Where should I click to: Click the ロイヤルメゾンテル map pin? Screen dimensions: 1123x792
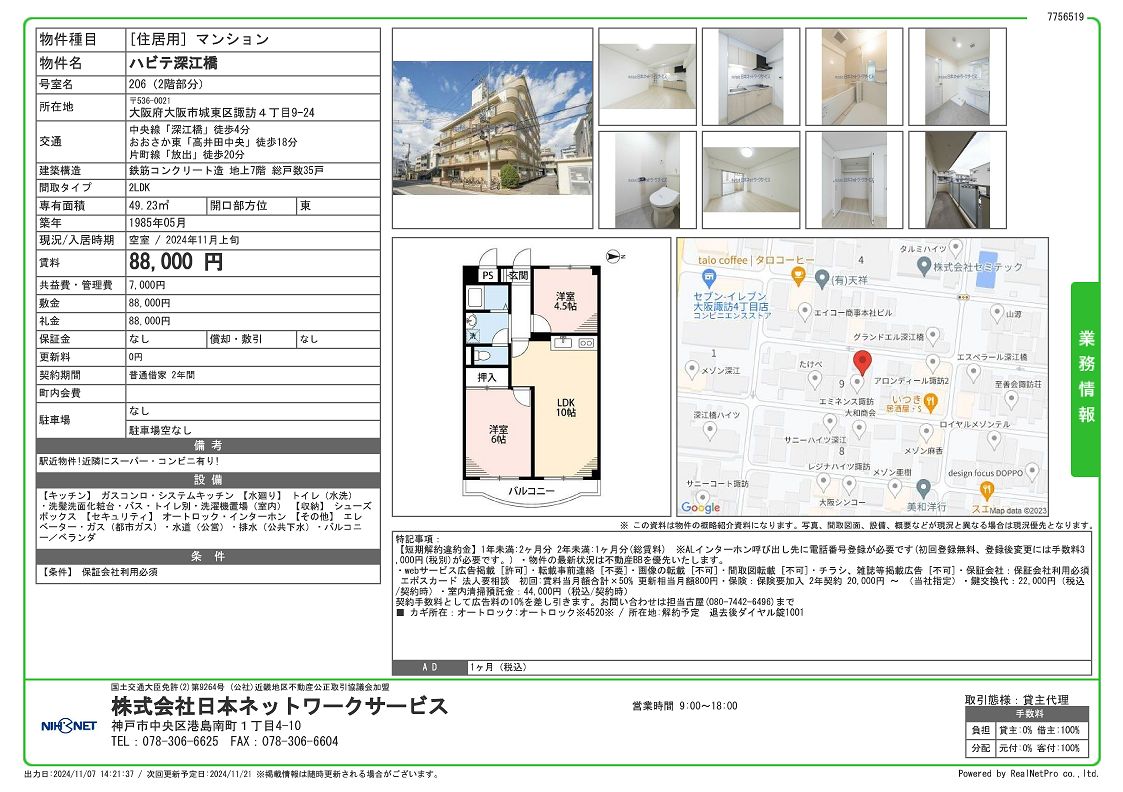(994, 439)
